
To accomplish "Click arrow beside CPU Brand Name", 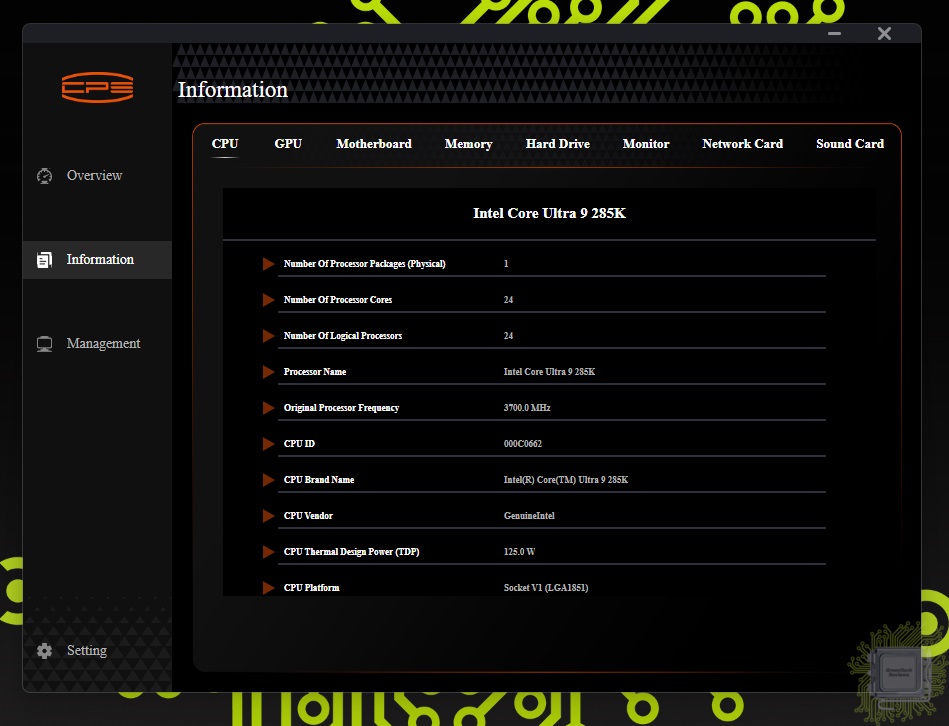I will coord(268,480).
